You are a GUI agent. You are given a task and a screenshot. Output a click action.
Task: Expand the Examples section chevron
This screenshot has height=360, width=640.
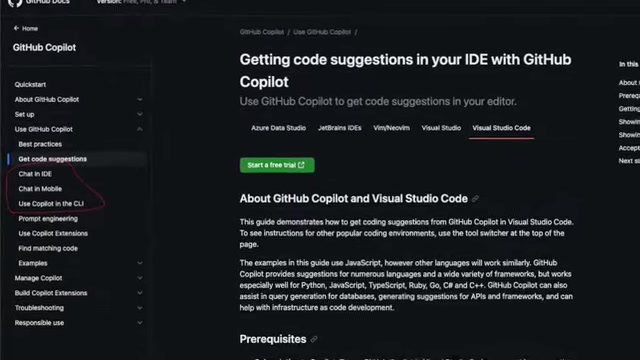[x=140, y=263]
